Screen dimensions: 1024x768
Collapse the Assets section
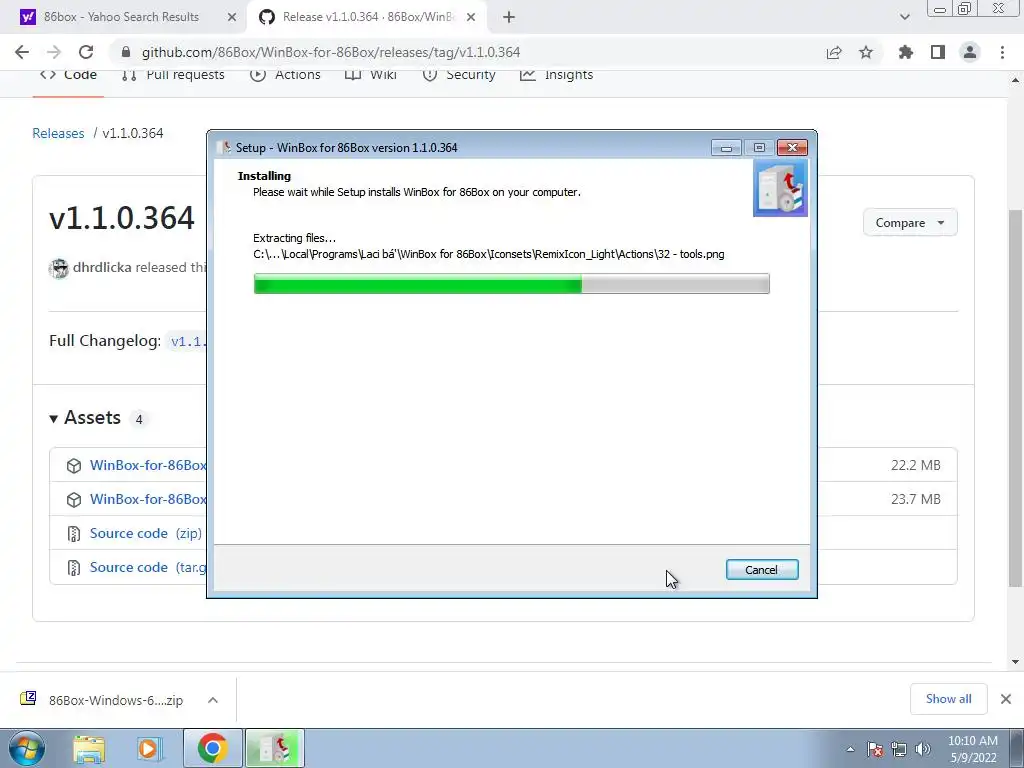[85, 418]
